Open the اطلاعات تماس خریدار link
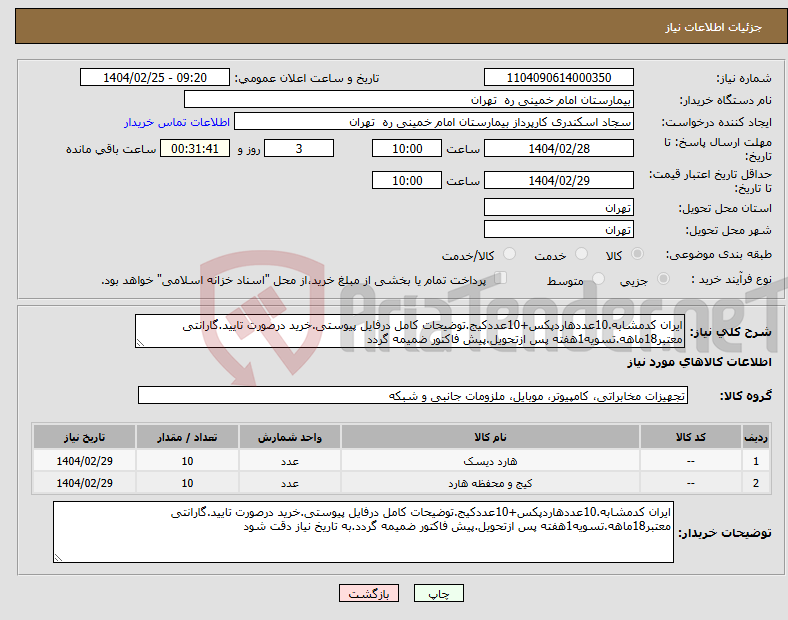The image size is (788, 620). [177, 123]
